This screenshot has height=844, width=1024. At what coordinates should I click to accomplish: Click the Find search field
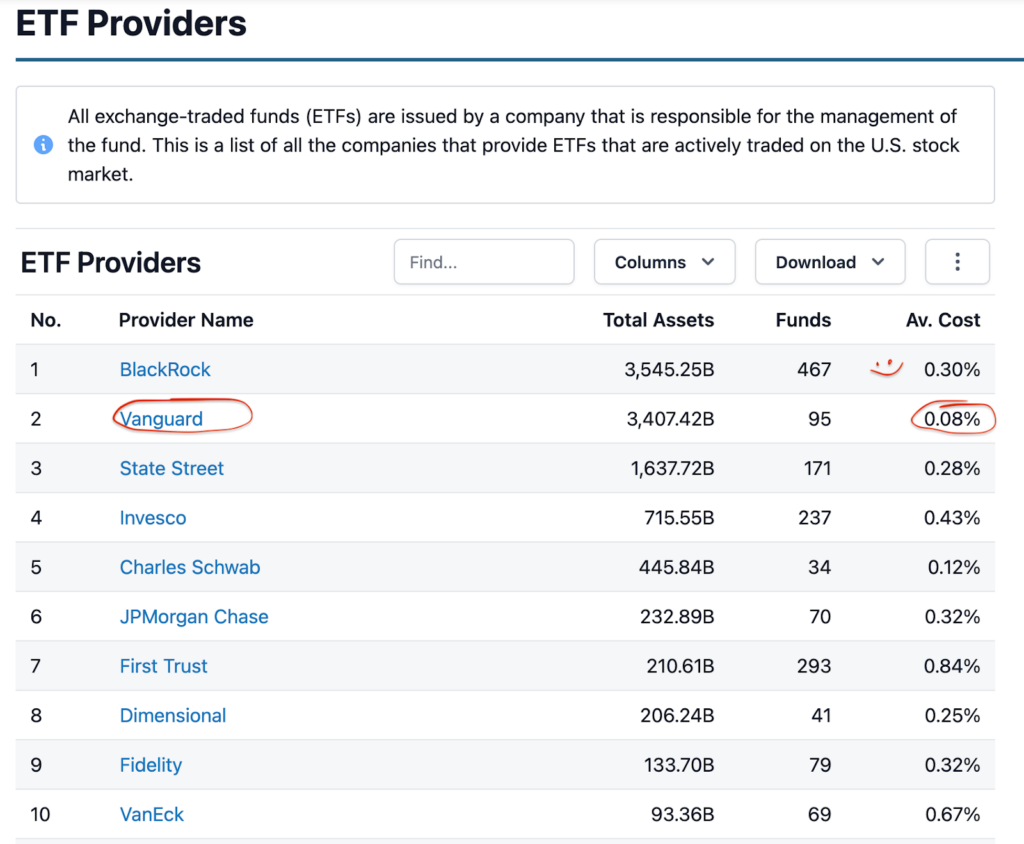[x=484, y=262]
